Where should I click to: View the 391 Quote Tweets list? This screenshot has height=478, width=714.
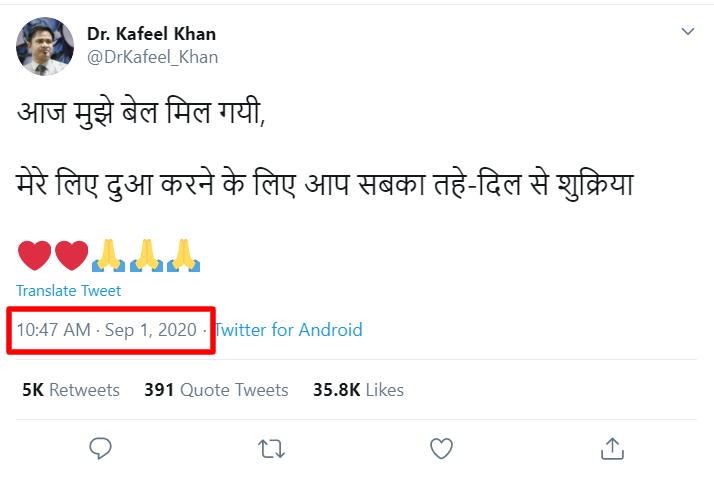pyautogui.click(x=216, y=390)
